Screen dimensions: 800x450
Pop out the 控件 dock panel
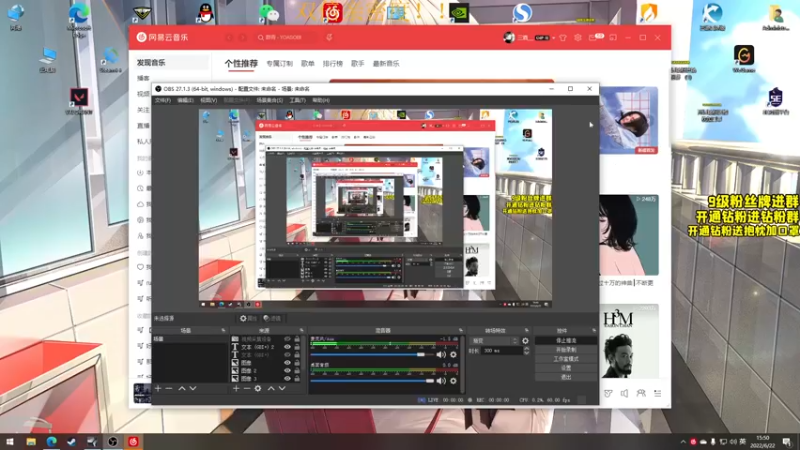click(594, 331)
